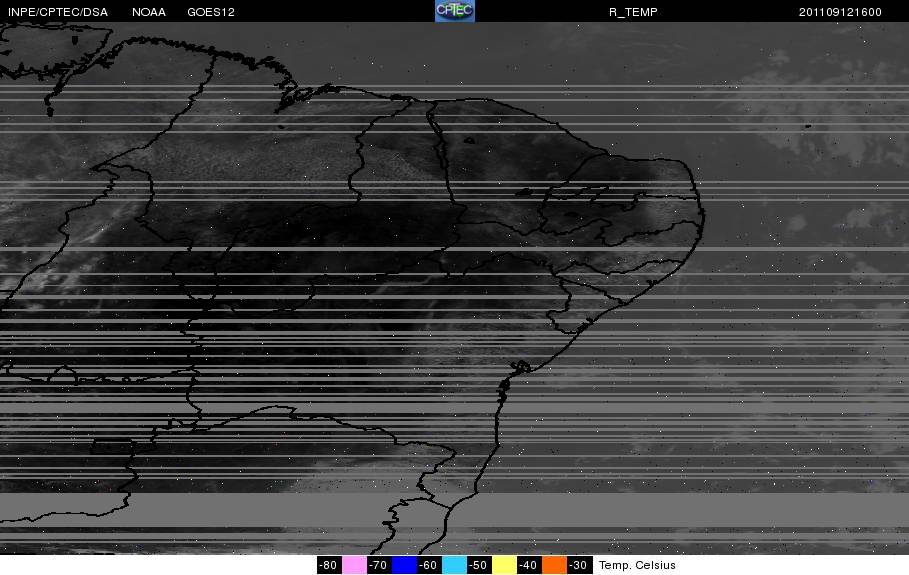Click the R_TEMP product label
Image resolution: width=909 pixels, height=575 pixels.
point(633,12)
